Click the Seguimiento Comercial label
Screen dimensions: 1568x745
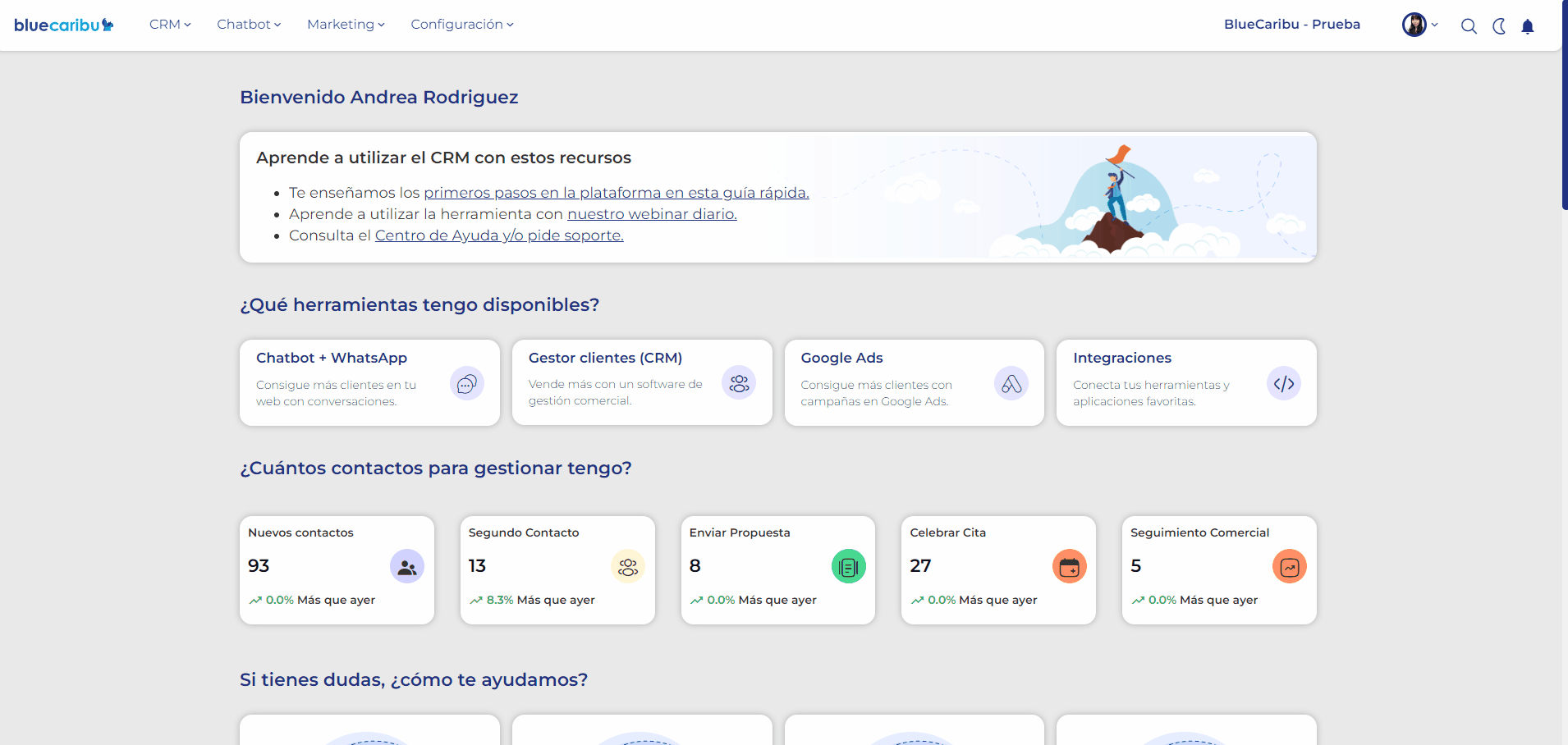pyautogui.click(x=1200, y=532)
